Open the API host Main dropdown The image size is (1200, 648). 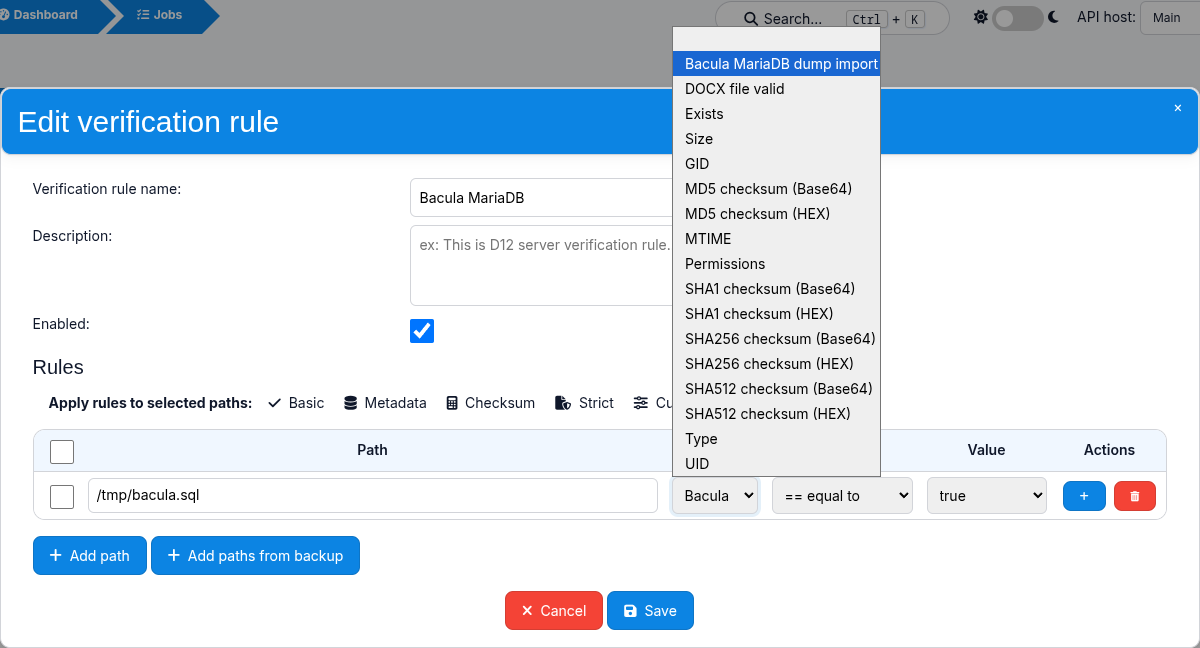1169,18
